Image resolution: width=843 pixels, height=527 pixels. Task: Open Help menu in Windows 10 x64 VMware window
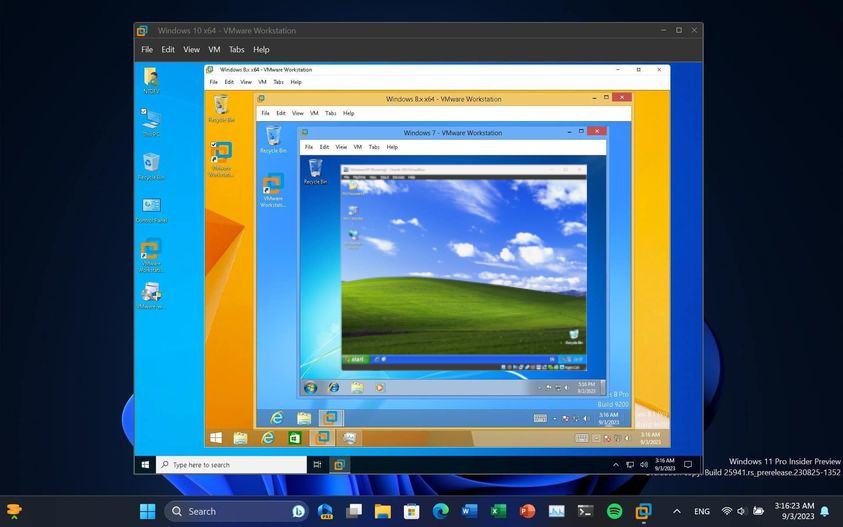261,49
